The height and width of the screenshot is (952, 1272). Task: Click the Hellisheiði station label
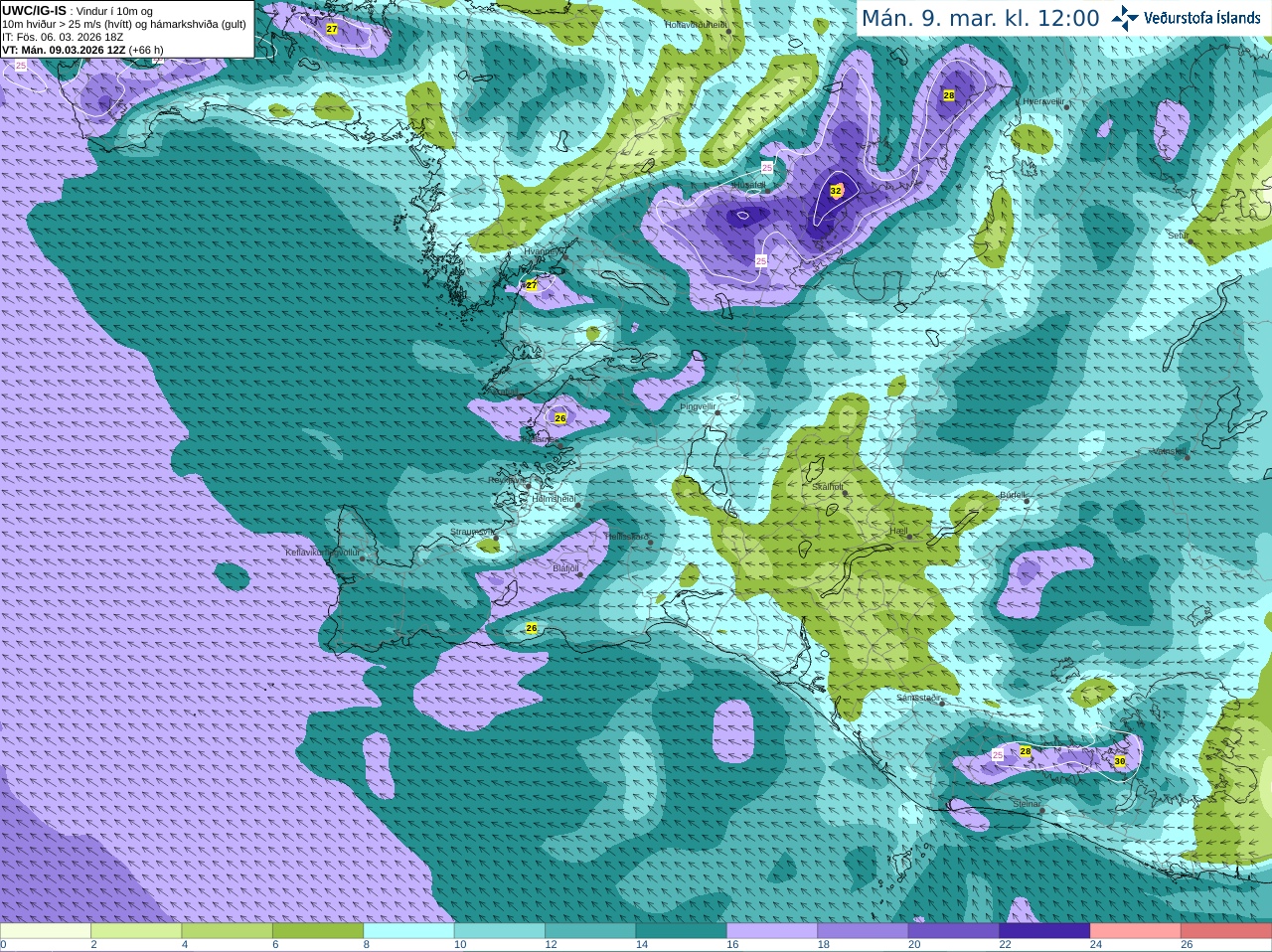626,537
